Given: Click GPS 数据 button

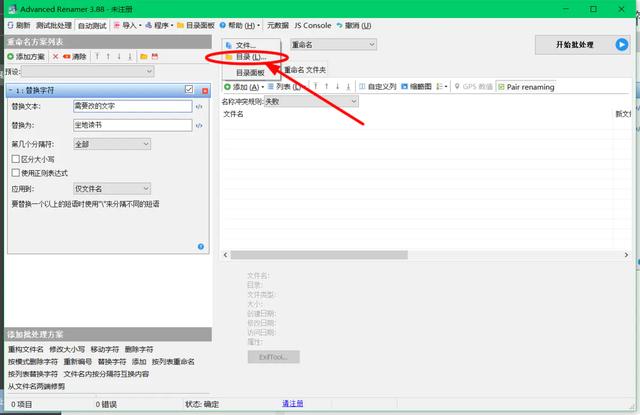Looking at the screenshot, I should pos(473,87).
